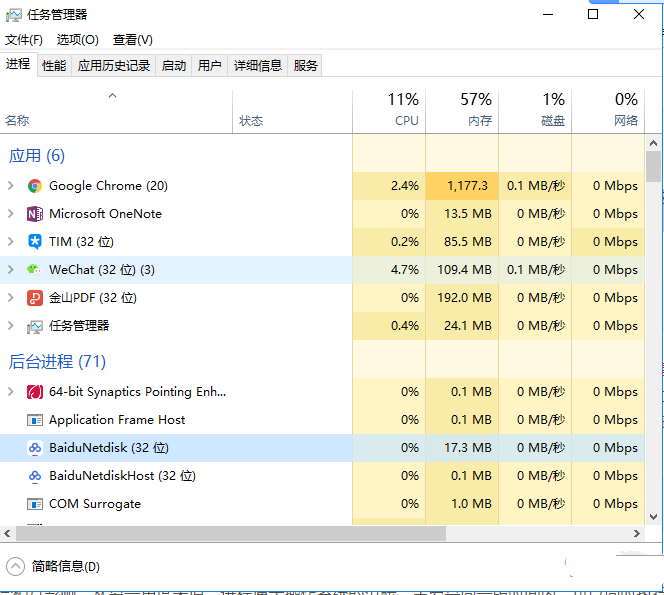Open the 选项(O) menu
The width and height of the screenshot is (664, 595).
(77, 40)
